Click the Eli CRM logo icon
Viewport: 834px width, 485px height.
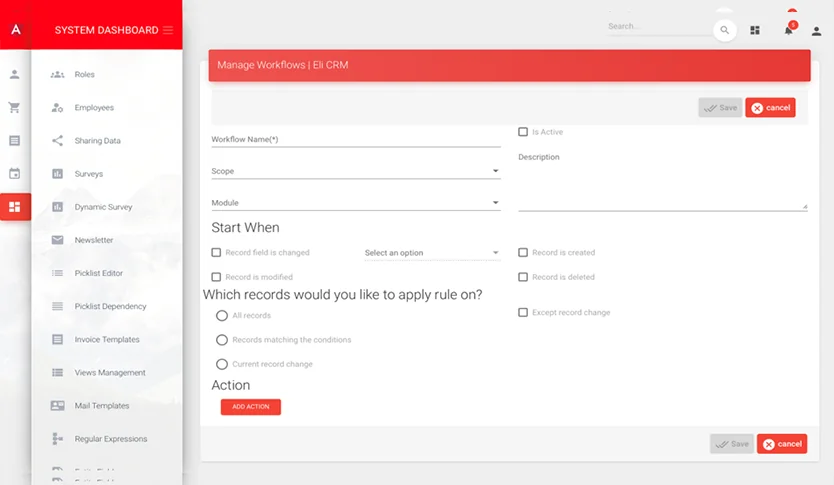tap(16, 30)
